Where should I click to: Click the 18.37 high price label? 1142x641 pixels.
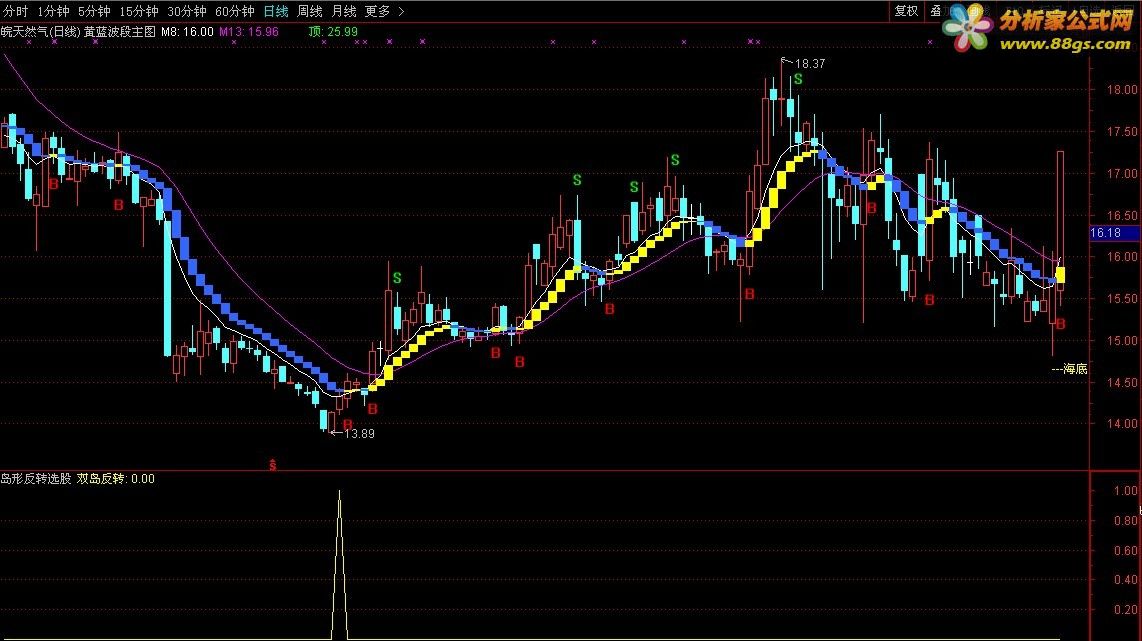(810, 63)
